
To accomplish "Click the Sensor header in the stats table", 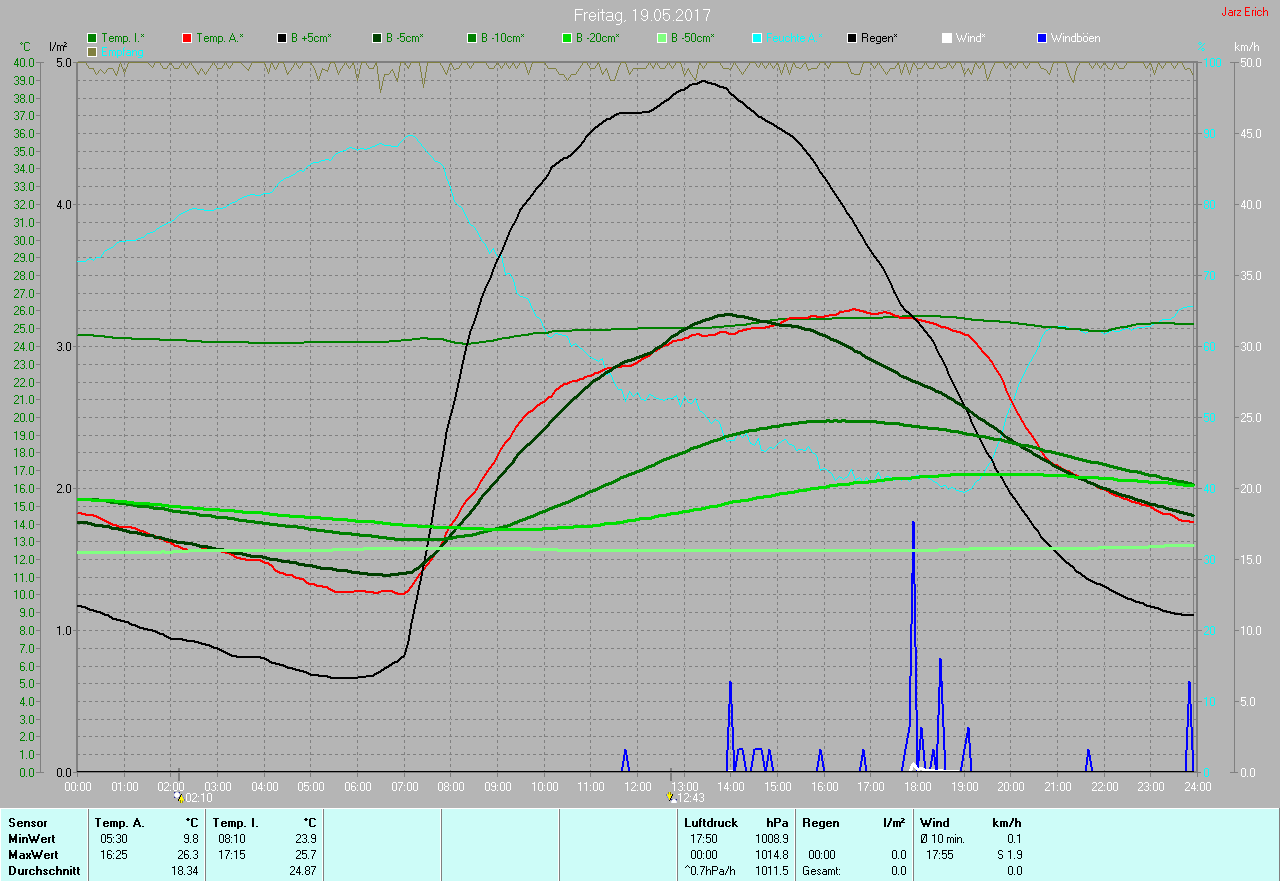I will [27, 823].
